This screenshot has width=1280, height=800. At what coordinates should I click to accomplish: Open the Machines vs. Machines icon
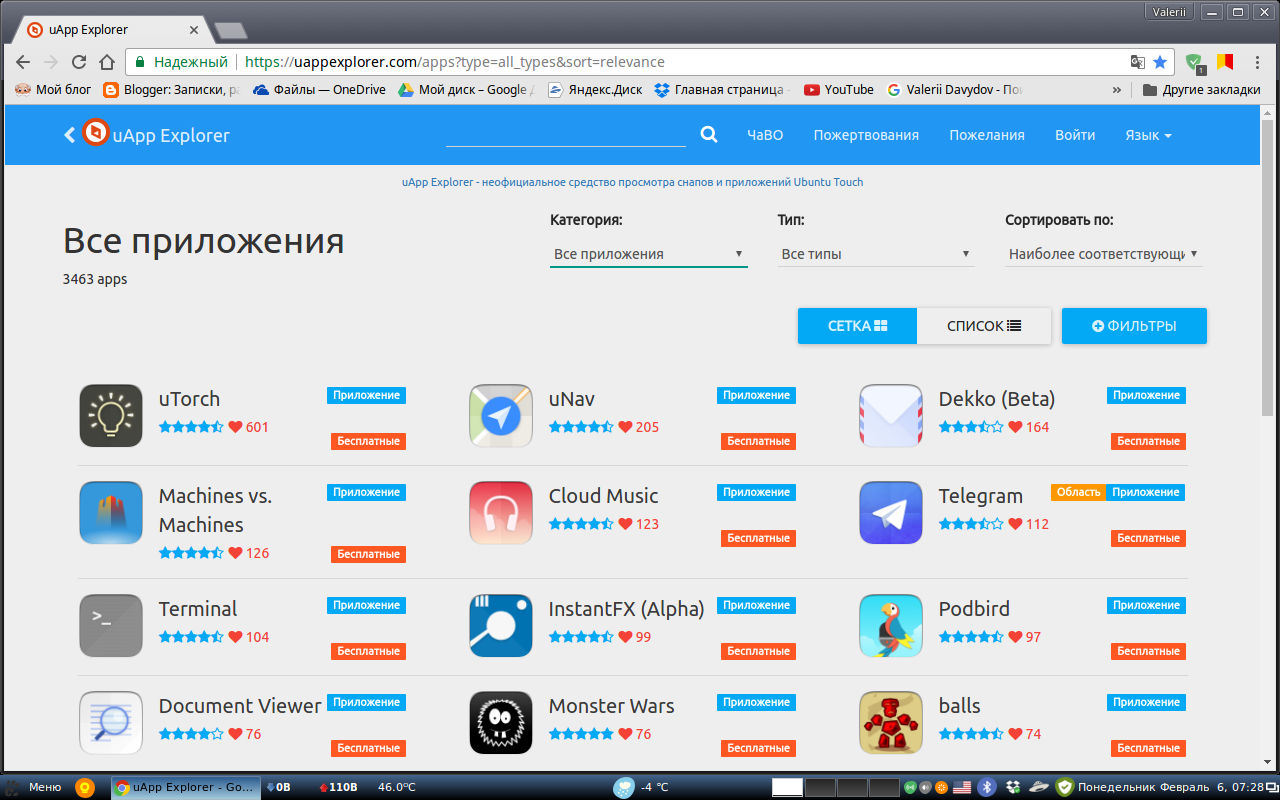coord(111,512)
